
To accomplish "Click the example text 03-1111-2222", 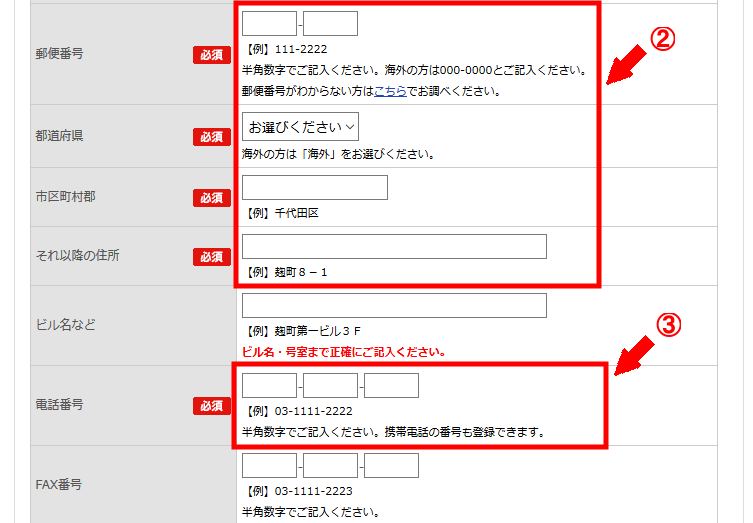I will tap(314, 411).
